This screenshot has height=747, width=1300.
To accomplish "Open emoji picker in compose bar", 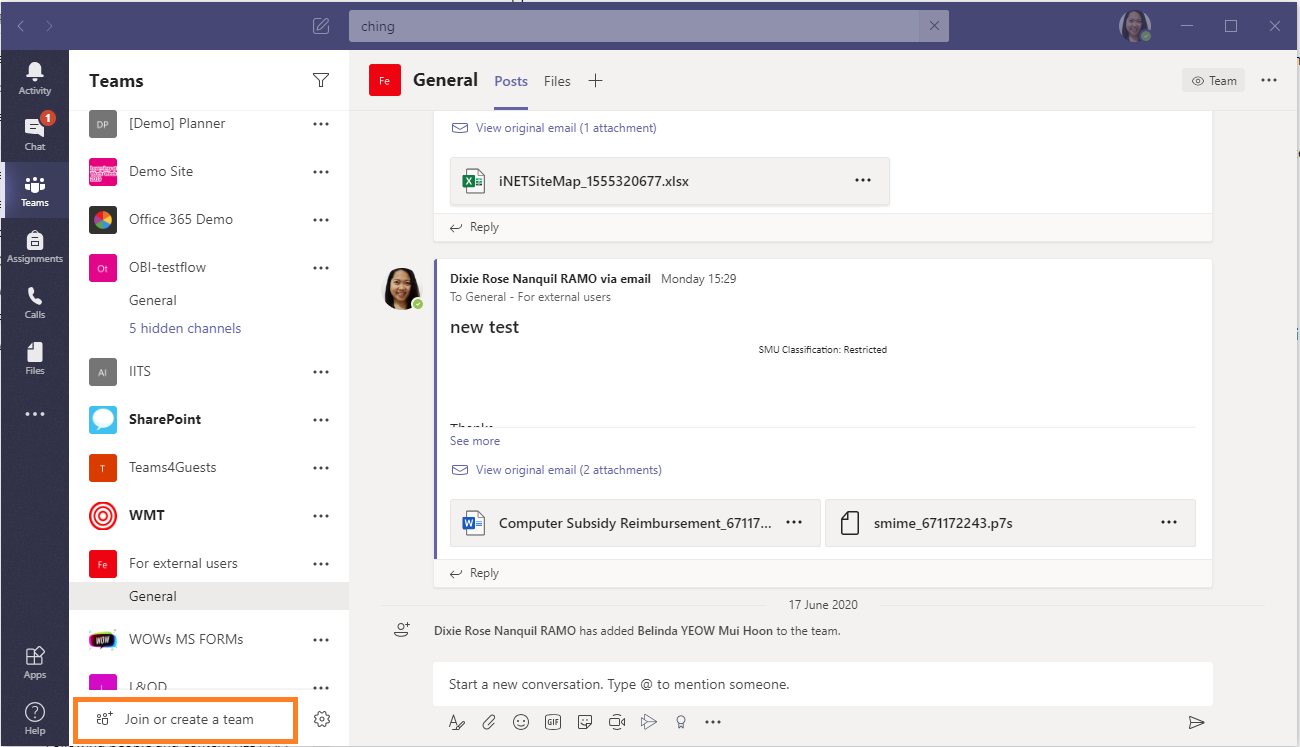I will (x=521, y=722).
